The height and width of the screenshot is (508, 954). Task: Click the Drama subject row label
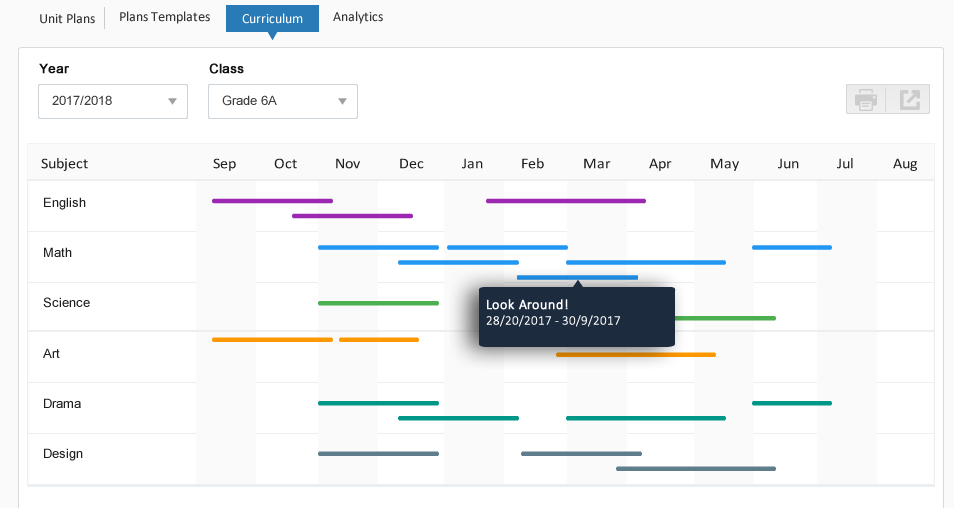pos(62,404)
